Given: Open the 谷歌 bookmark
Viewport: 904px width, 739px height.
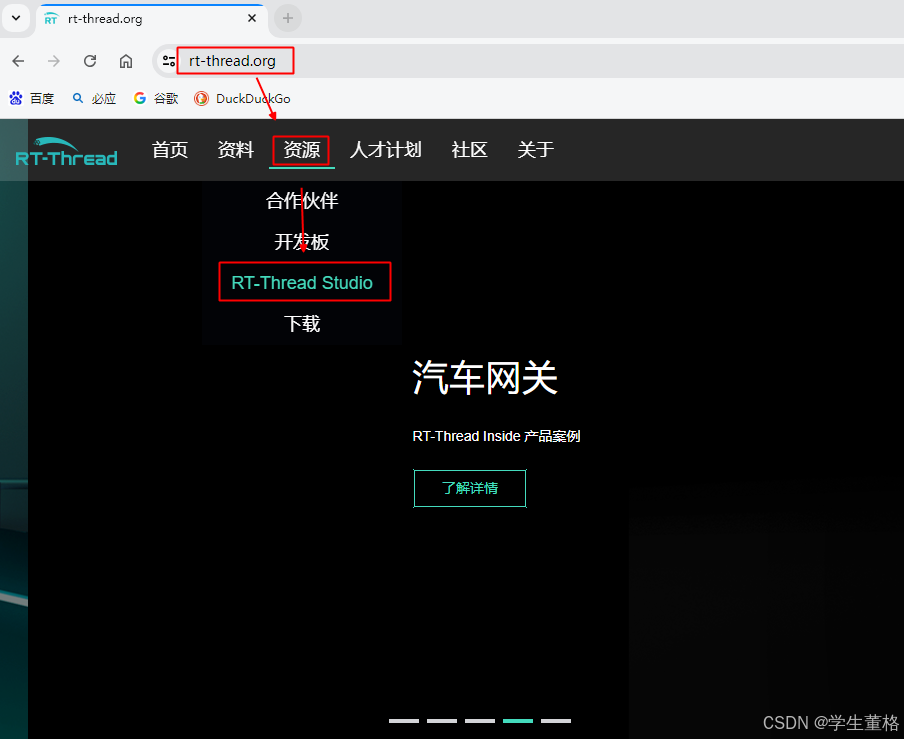Looking at the screenshot, I should click(156, 99).
